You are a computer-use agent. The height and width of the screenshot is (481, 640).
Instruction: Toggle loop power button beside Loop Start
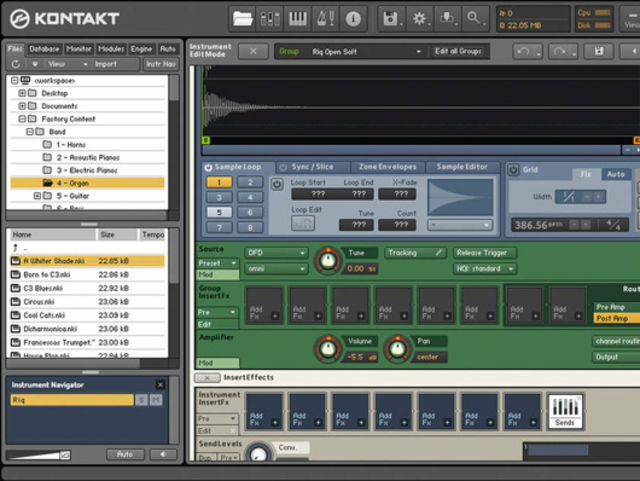click(x=277, y=184)
